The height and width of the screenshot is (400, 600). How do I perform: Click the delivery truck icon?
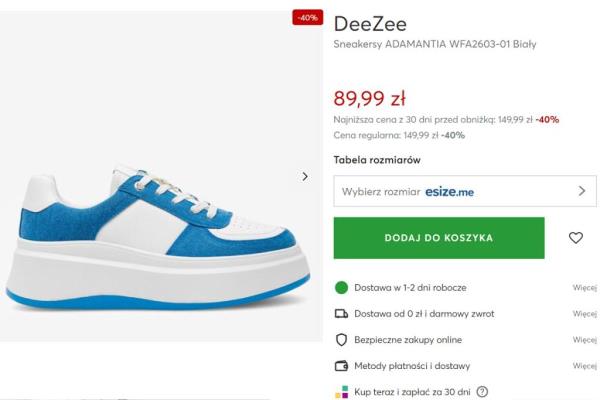click(341, 314)
